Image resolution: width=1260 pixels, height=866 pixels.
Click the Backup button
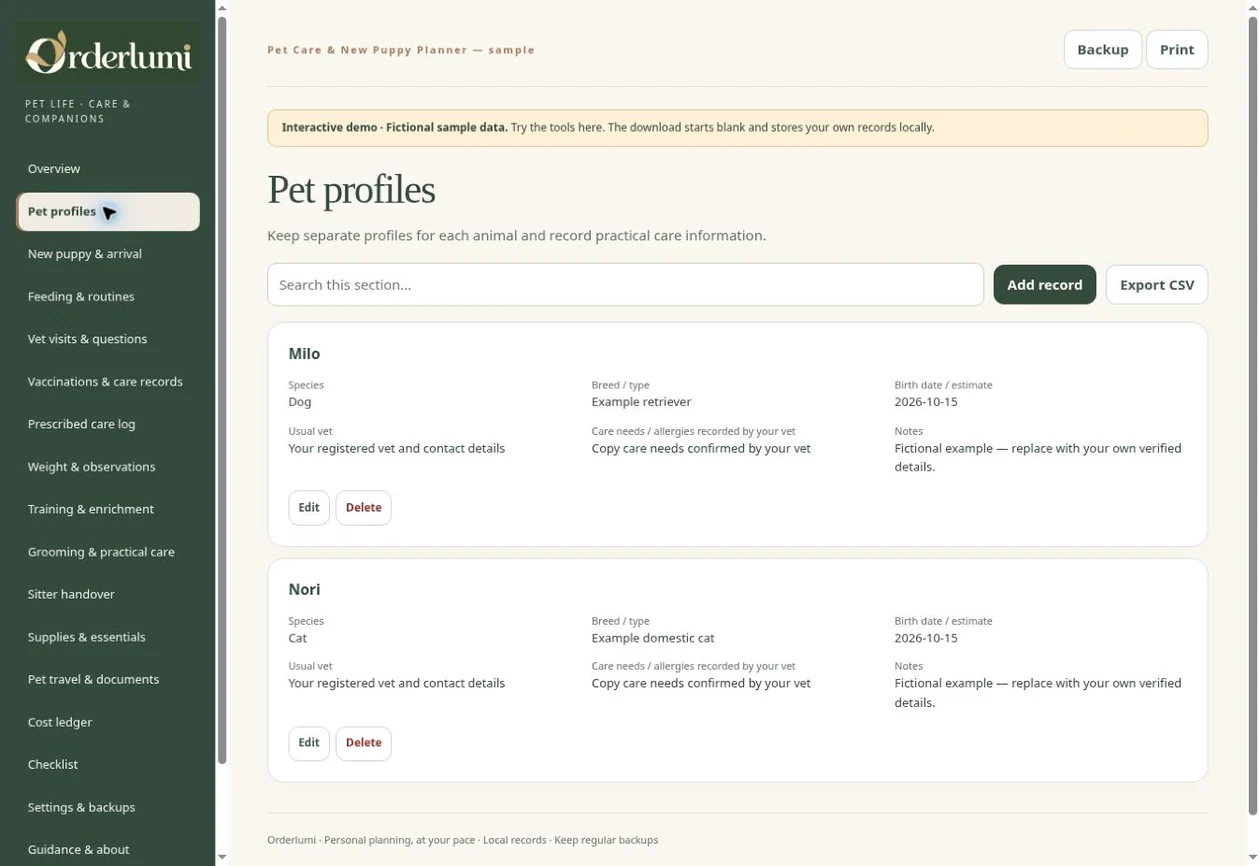(x=1102, y=50)
